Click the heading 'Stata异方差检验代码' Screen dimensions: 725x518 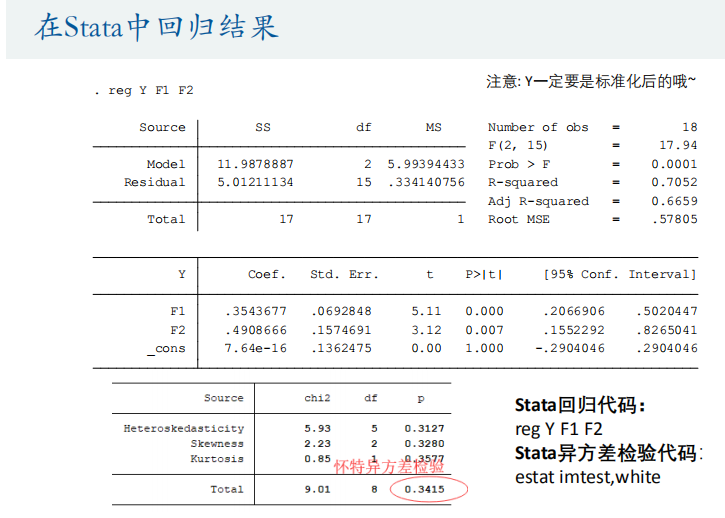tap(606, 453)
